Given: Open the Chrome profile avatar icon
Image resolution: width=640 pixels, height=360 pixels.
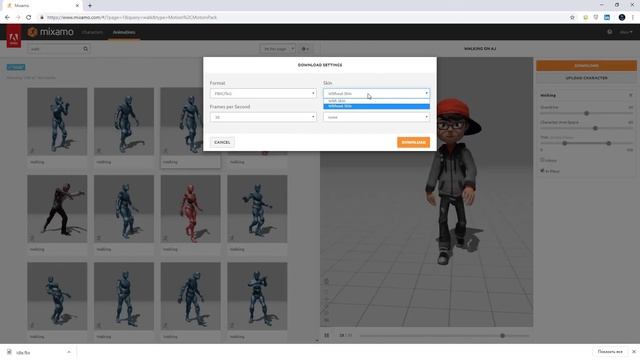Looking at the screenshot, I should pos(622,18).
